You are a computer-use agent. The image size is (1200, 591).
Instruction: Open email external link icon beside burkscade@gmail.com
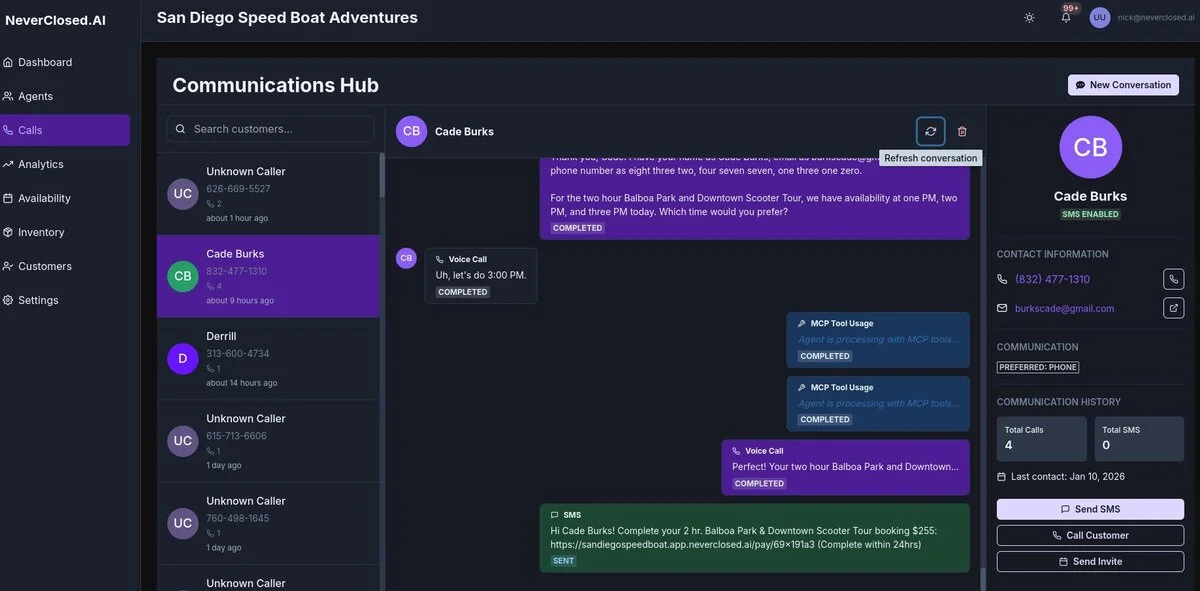coord(1174,308)
